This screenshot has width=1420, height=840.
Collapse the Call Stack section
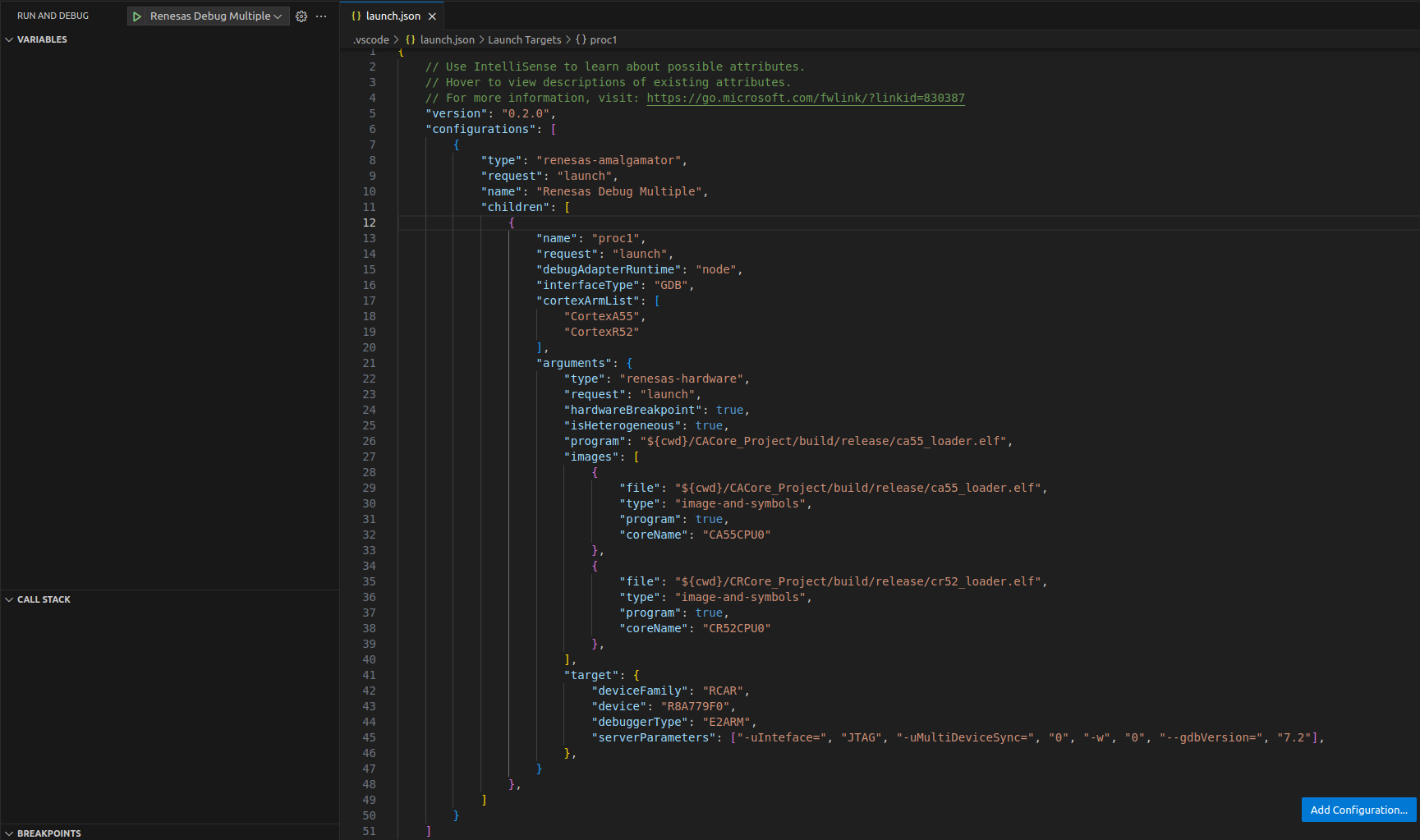click(x=44, y=599)
